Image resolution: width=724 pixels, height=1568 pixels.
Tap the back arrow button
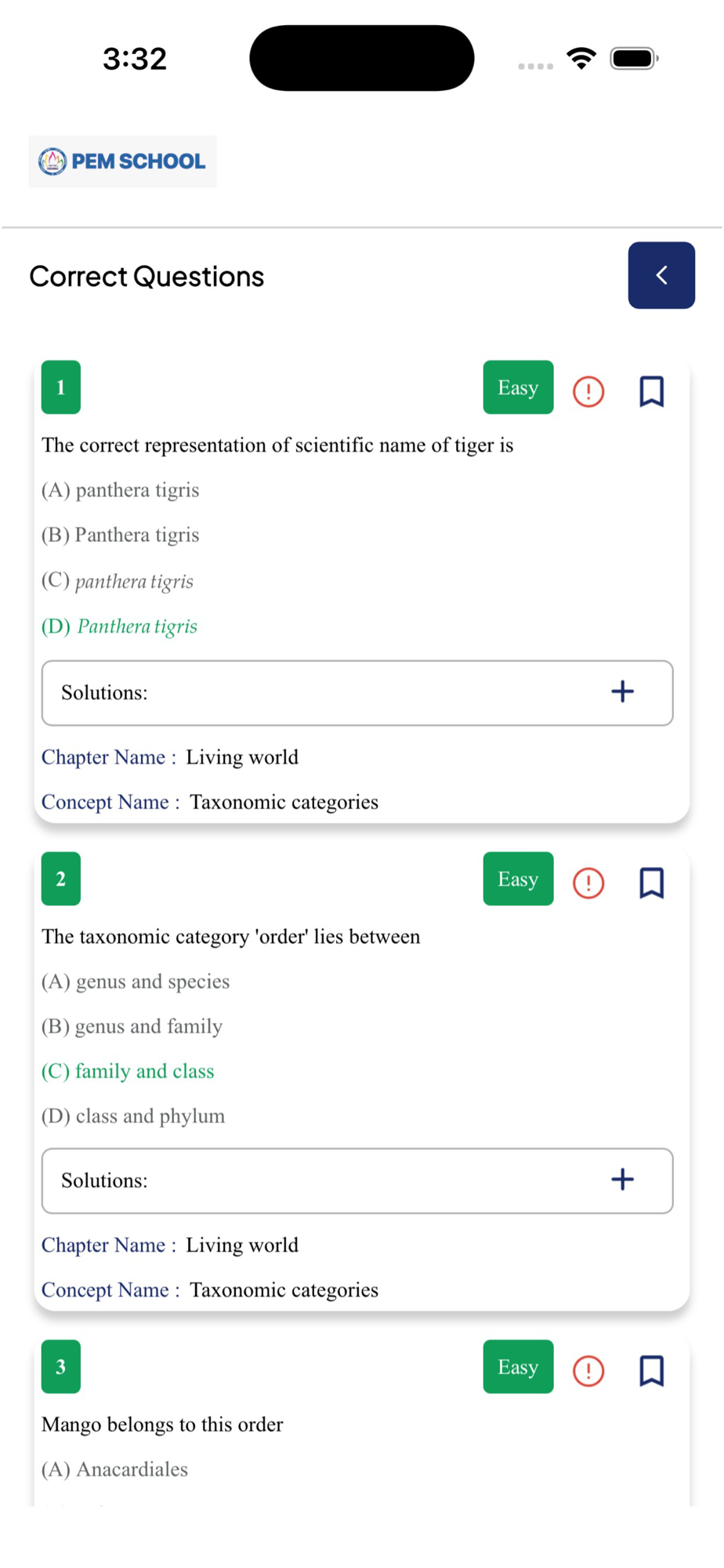(661, 275)
